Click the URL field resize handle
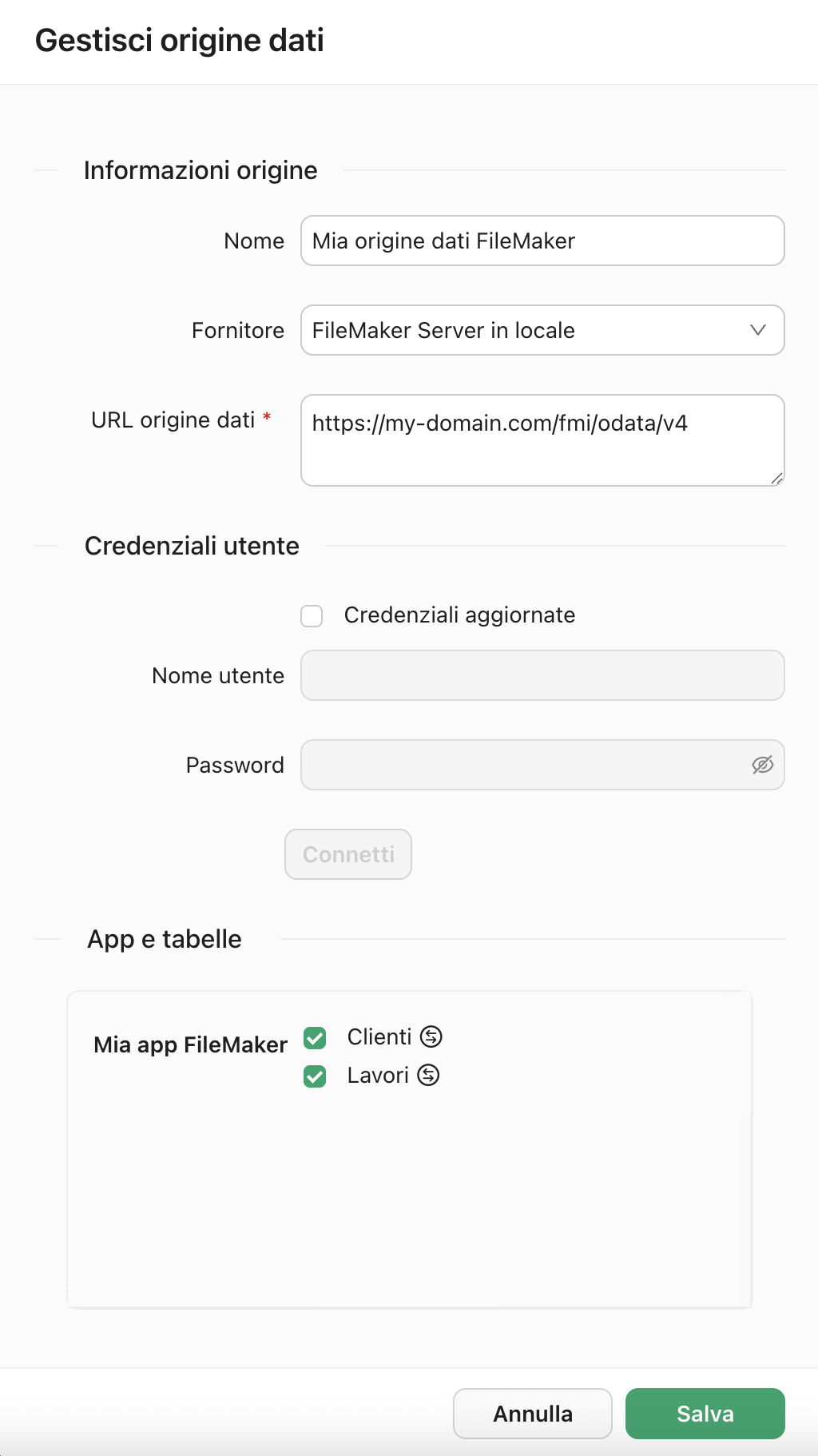 [776, 478]
